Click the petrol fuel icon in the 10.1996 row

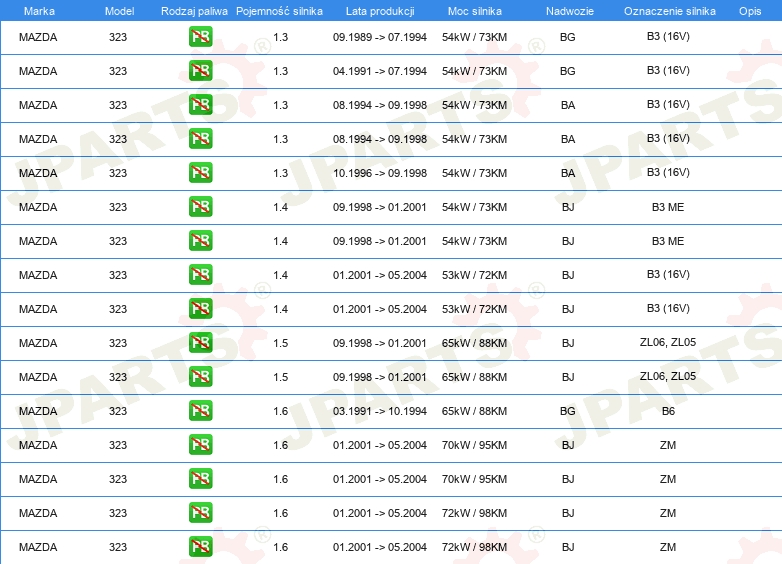pos(200,173)
